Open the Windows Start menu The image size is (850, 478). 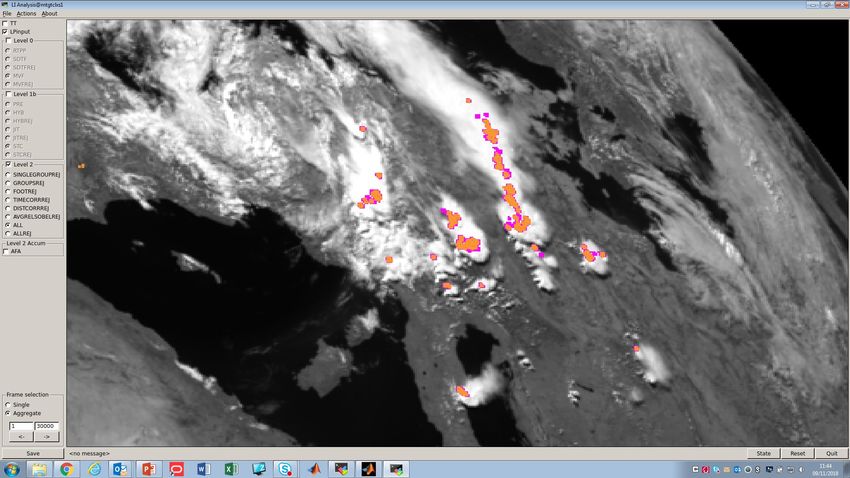[x=12, y=469]
